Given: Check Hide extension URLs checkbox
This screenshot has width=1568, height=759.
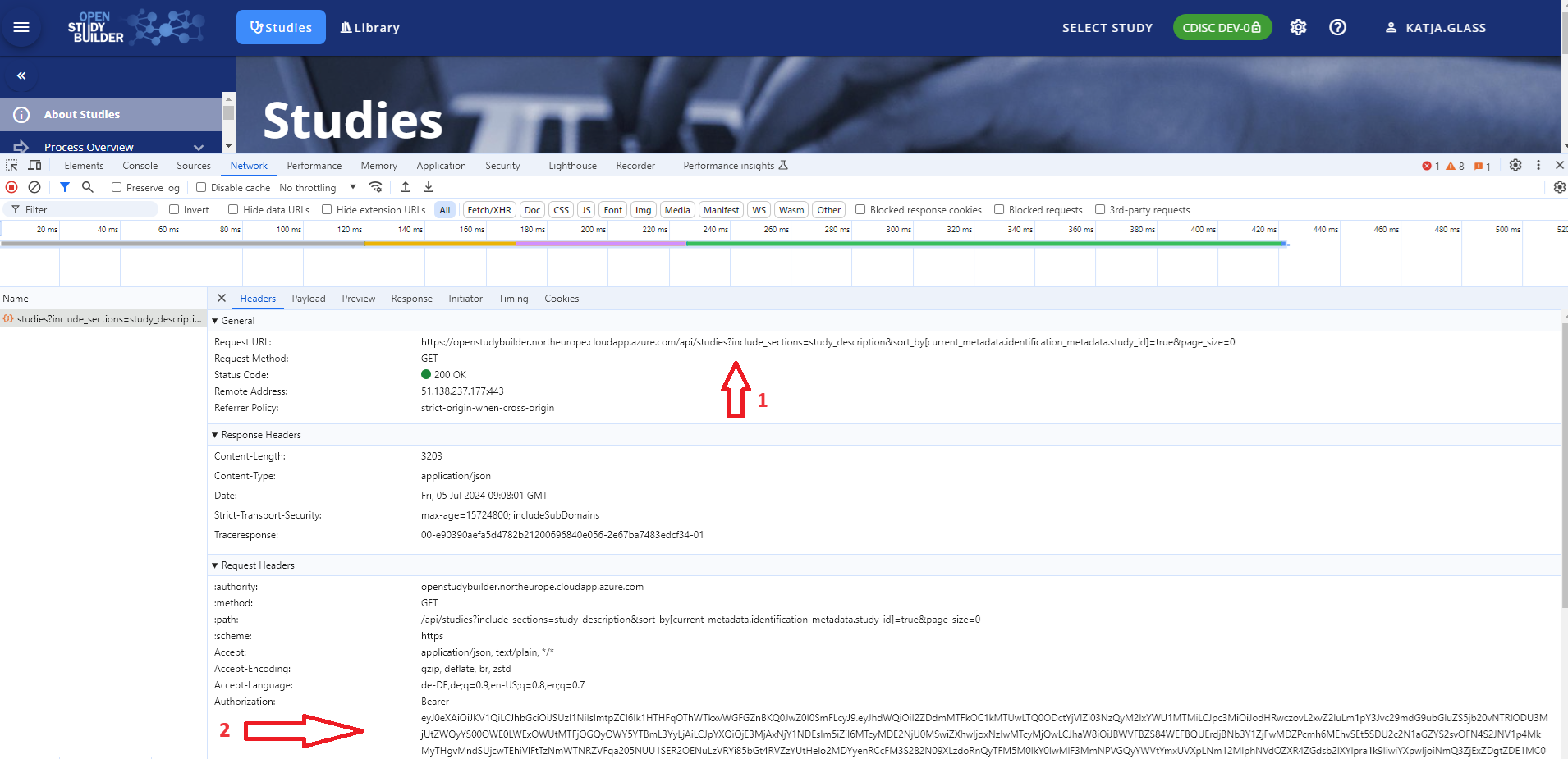Looking at the screenshot, I should (x=327, y=209).
